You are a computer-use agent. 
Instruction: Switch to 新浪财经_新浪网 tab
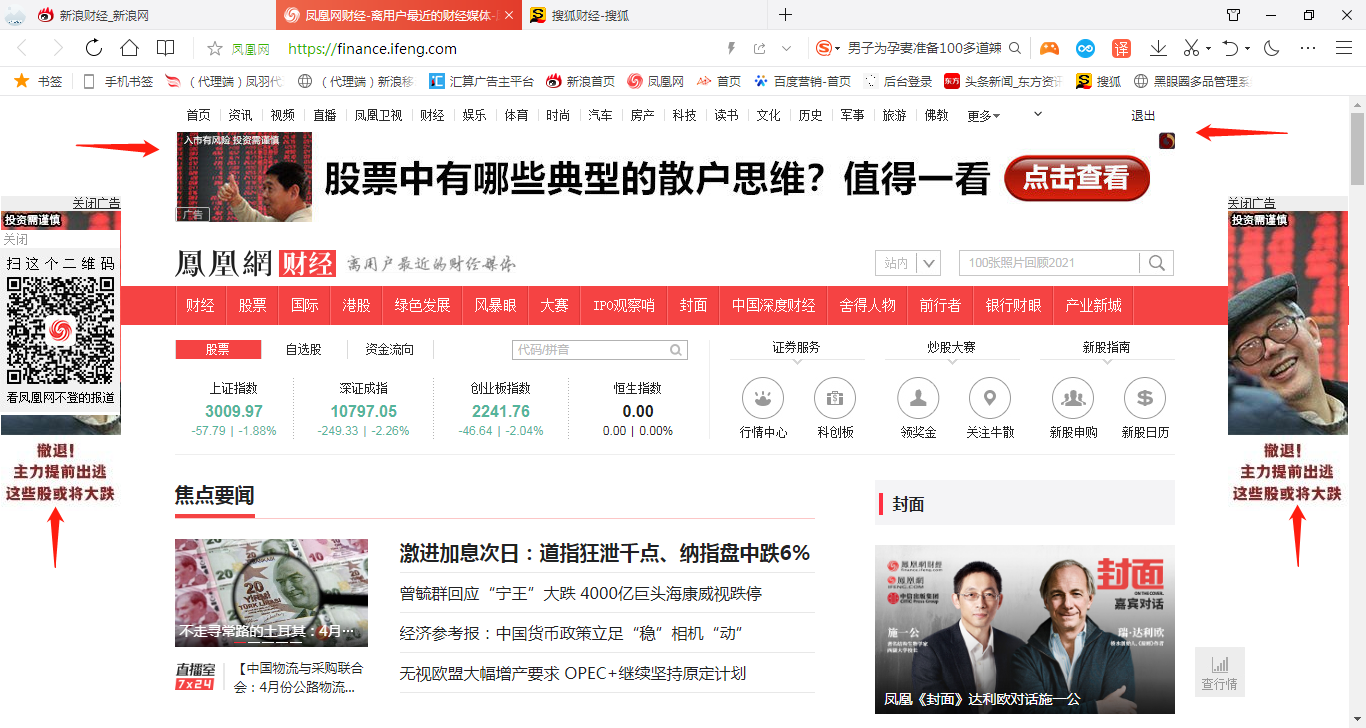(140, 15)
